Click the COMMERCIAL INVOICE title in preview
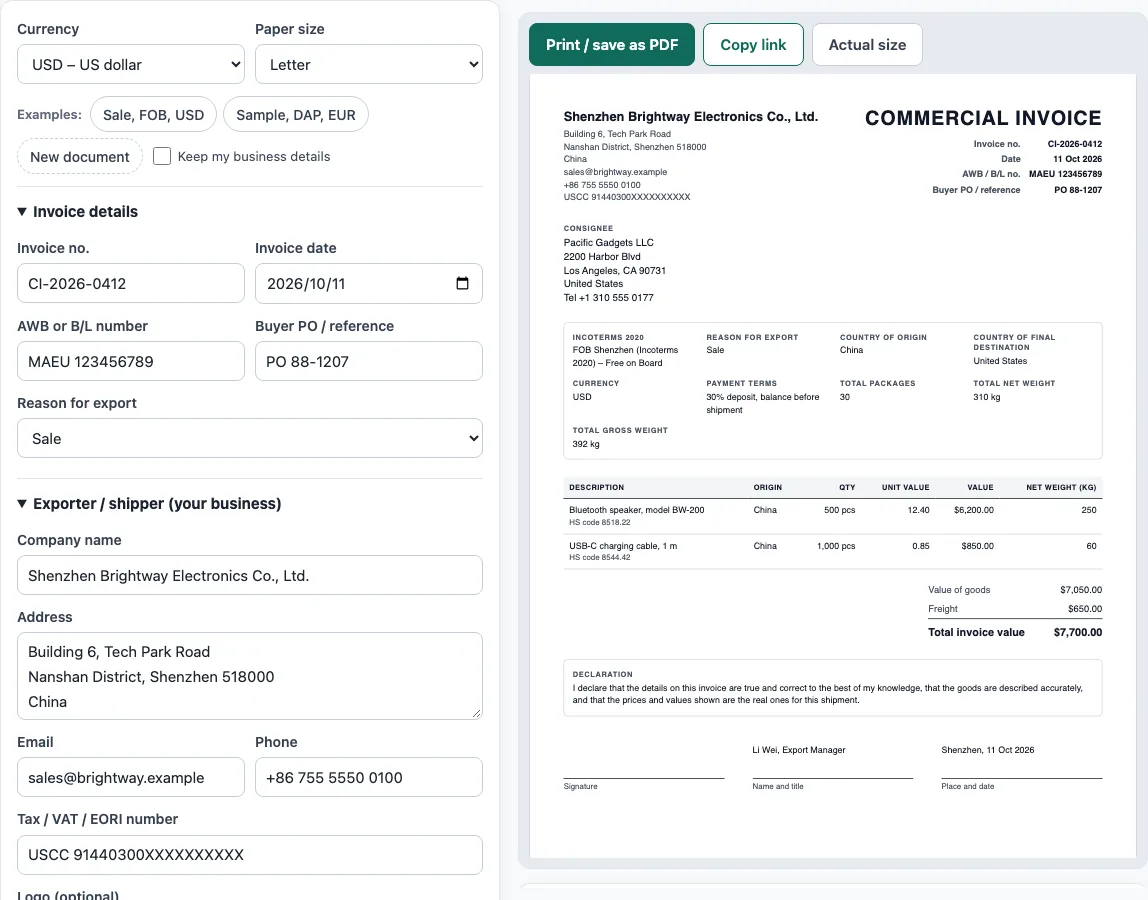The height and width of the screenshot is (900, 1148). (x=983, y=118)
